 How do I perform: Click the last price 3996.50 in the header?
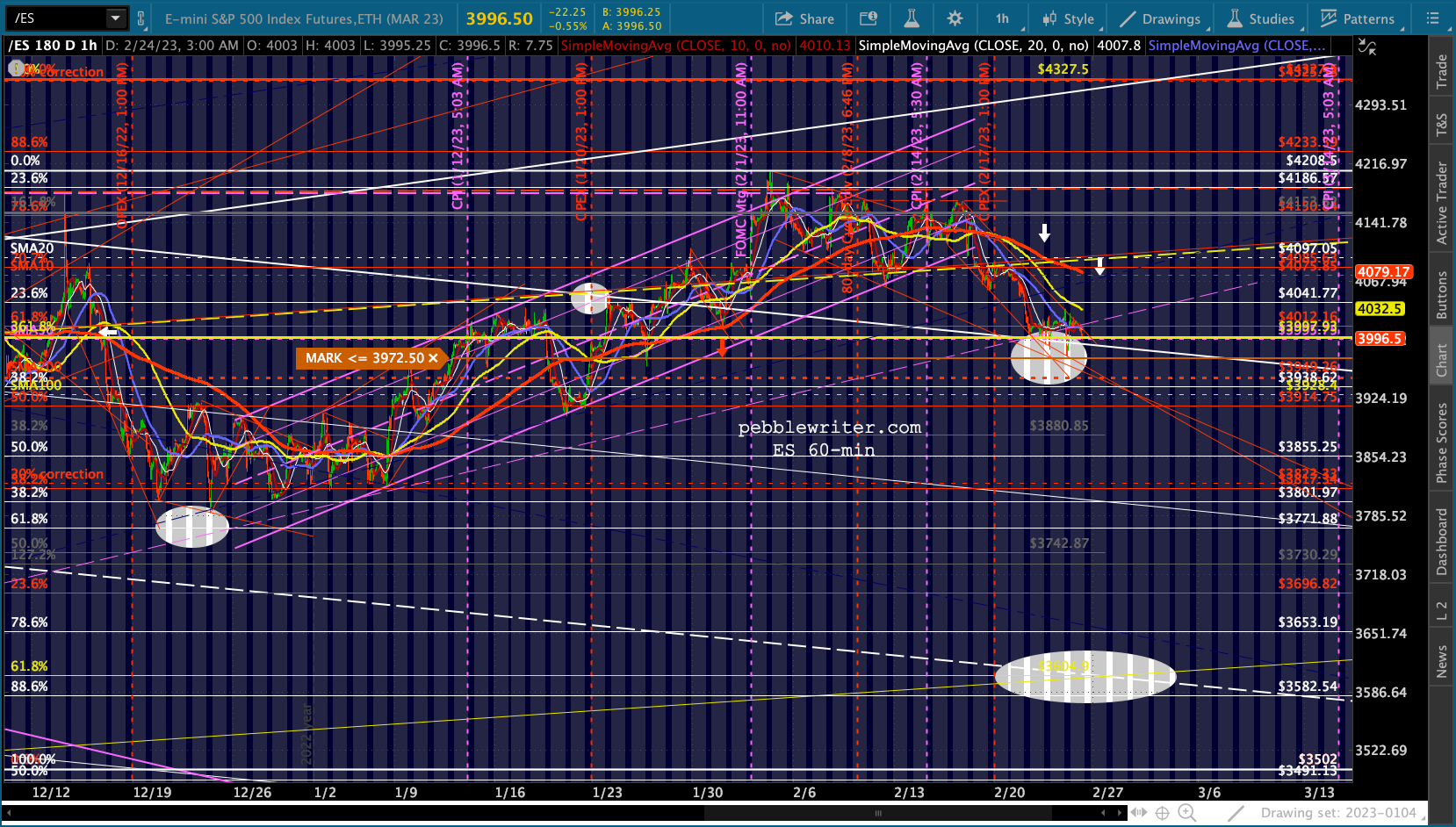pyautogui.click(x=499, y=18)
